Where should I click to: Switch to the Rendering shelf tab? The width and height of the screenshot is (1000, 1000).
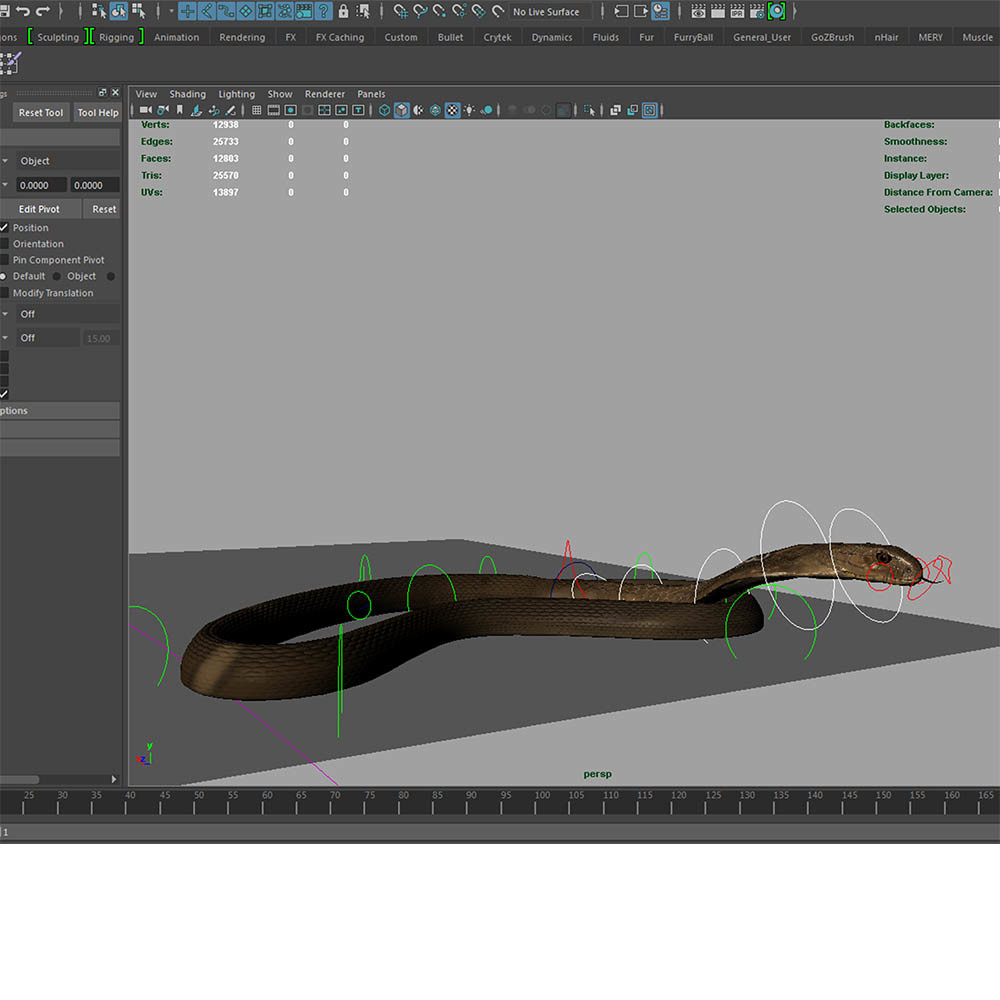click(x=242, y=37)
